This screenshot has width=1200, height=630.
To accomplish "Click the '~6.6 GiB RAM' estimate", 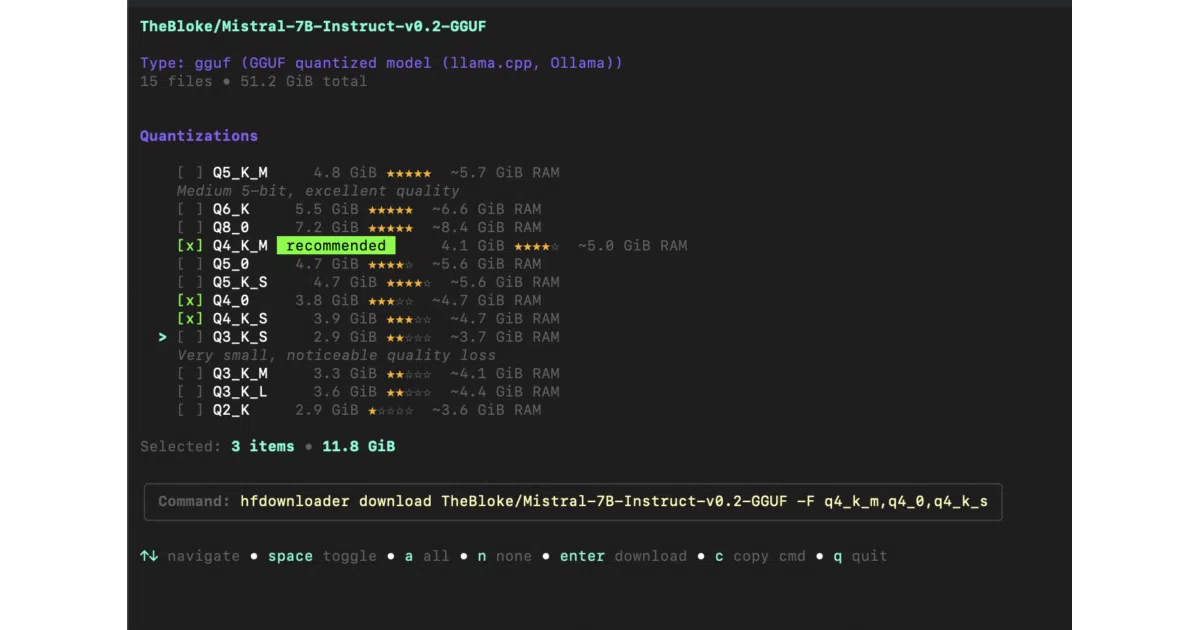I will [x=486, y=210].
